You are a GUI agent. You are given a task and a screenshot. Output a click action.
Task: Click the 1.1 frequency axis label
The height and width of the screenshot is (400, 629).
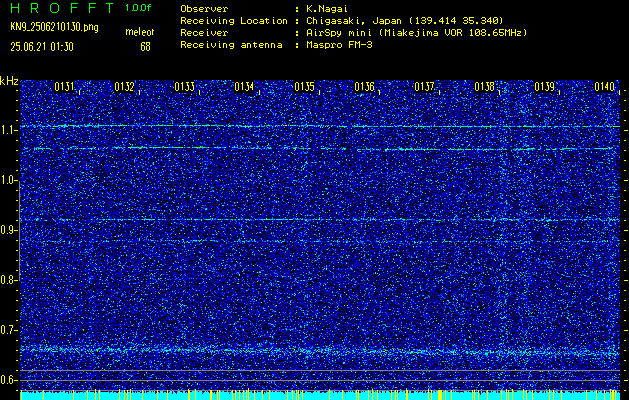tap(8, 130)
